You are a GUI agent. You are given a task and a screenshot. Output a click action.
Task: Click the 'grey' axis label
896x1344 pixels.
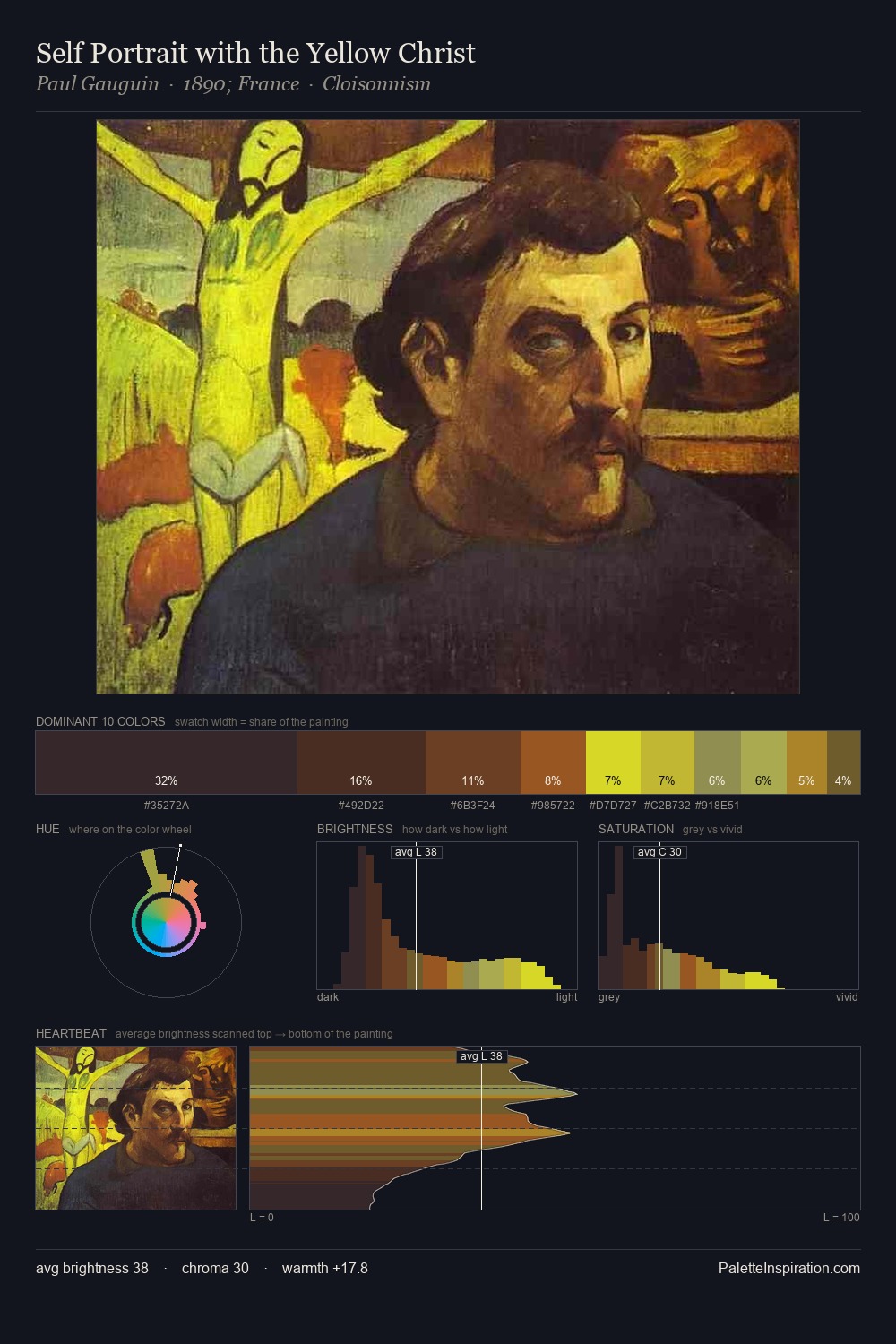(609, 997)
